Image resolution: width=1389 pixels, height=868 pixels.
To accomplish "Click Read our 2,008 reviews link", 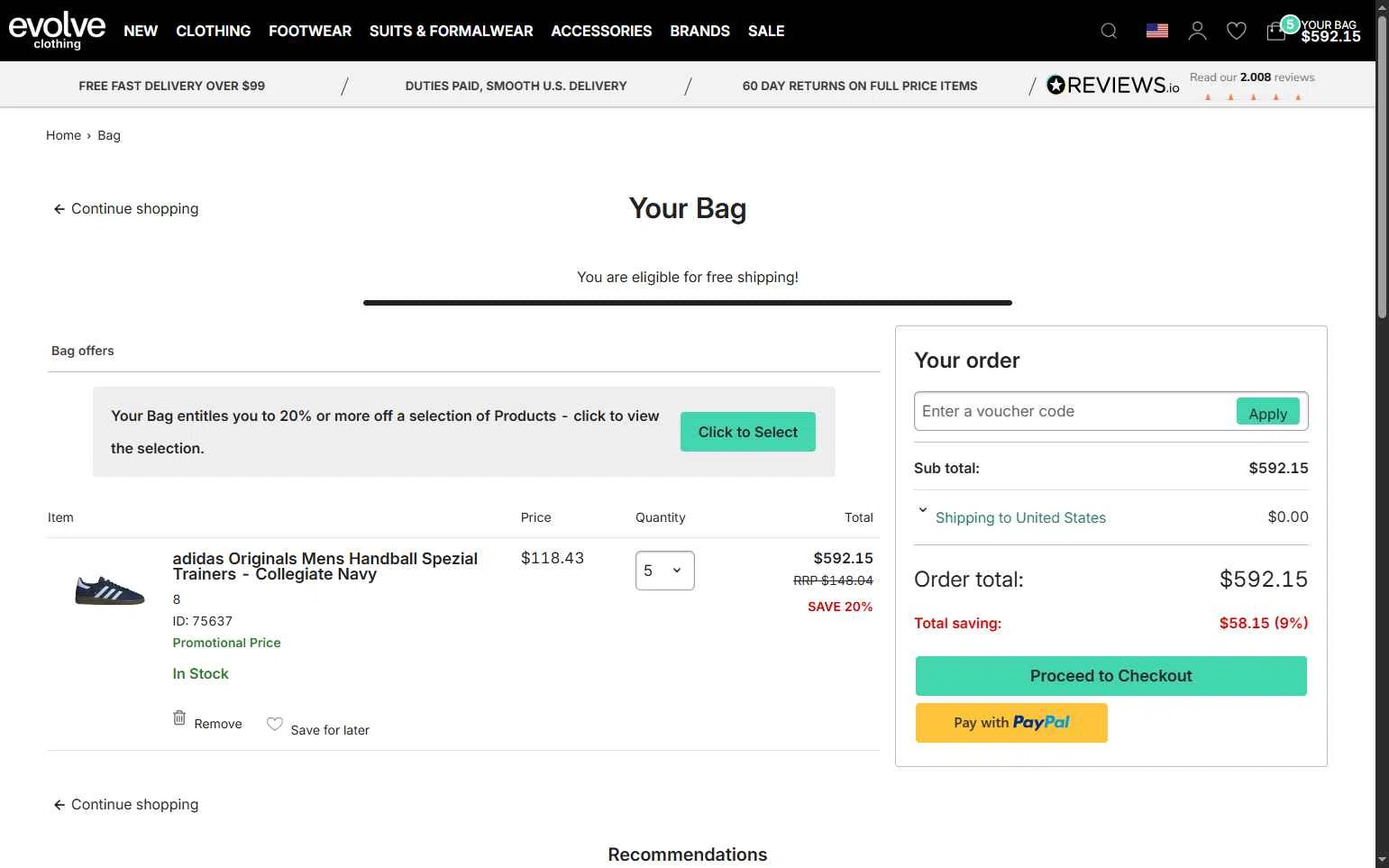I will coord(1252,78).
